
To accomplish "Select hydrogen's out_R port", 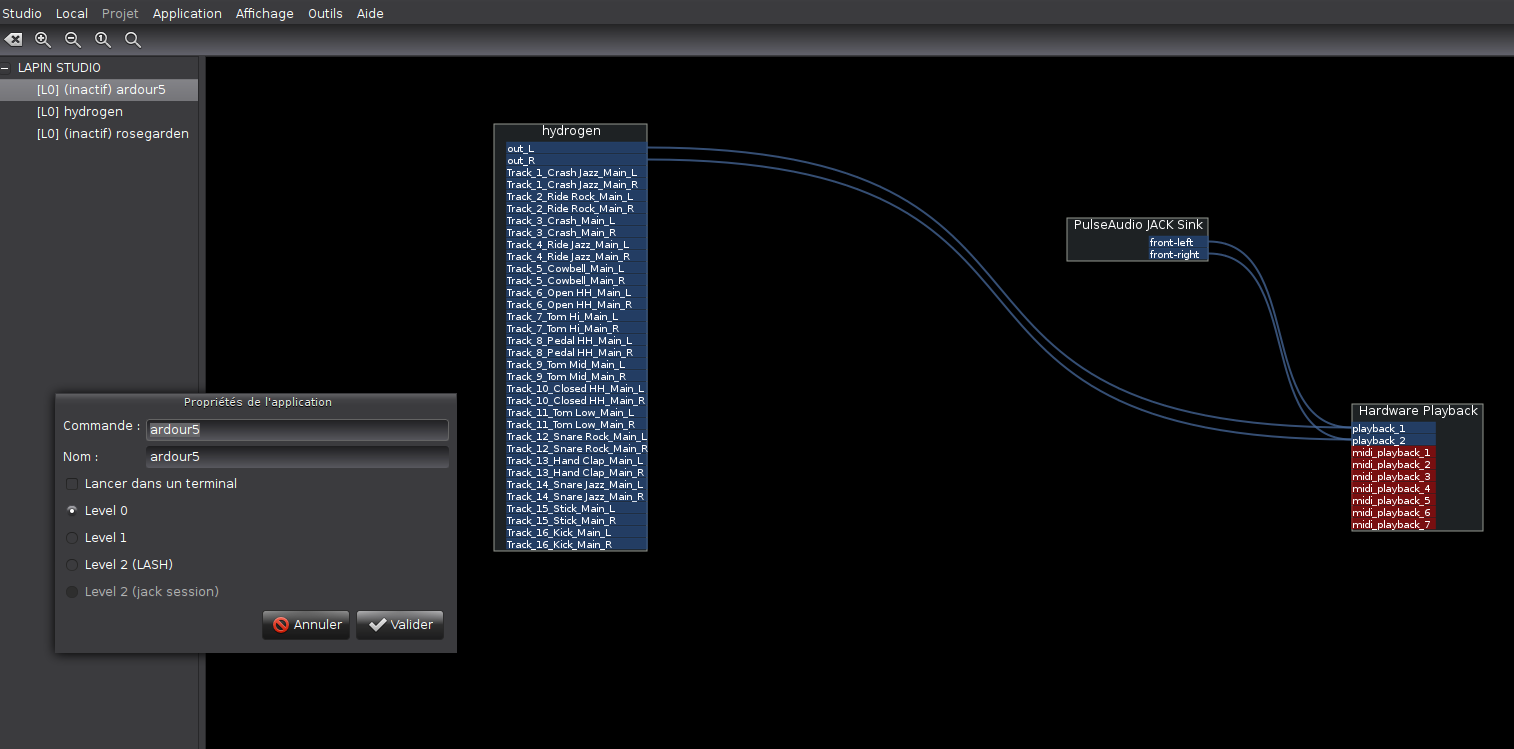I will (x=575, y=161).
